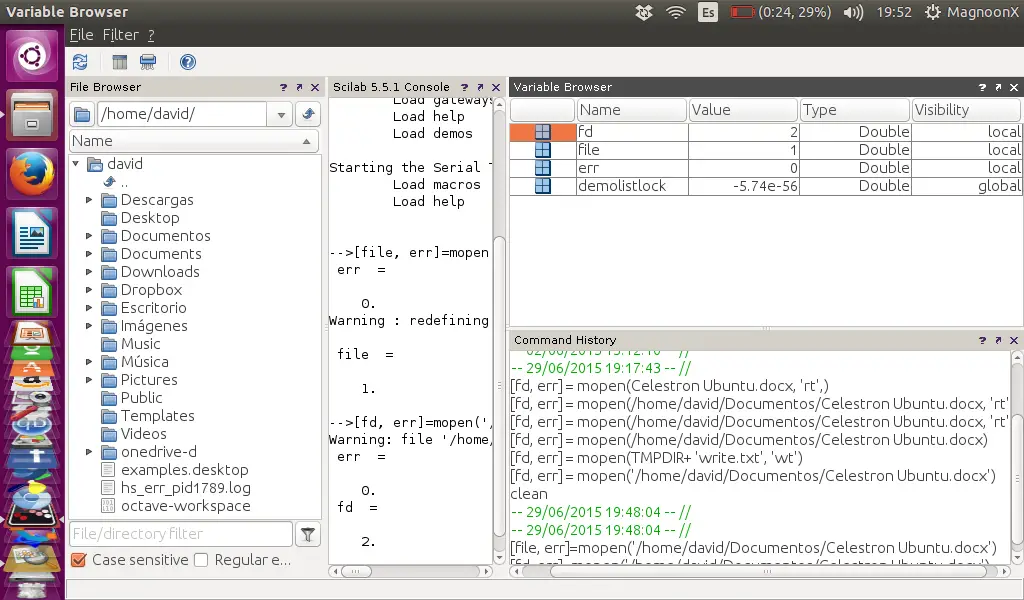Sort variables by the Type column header

[855, 110]
